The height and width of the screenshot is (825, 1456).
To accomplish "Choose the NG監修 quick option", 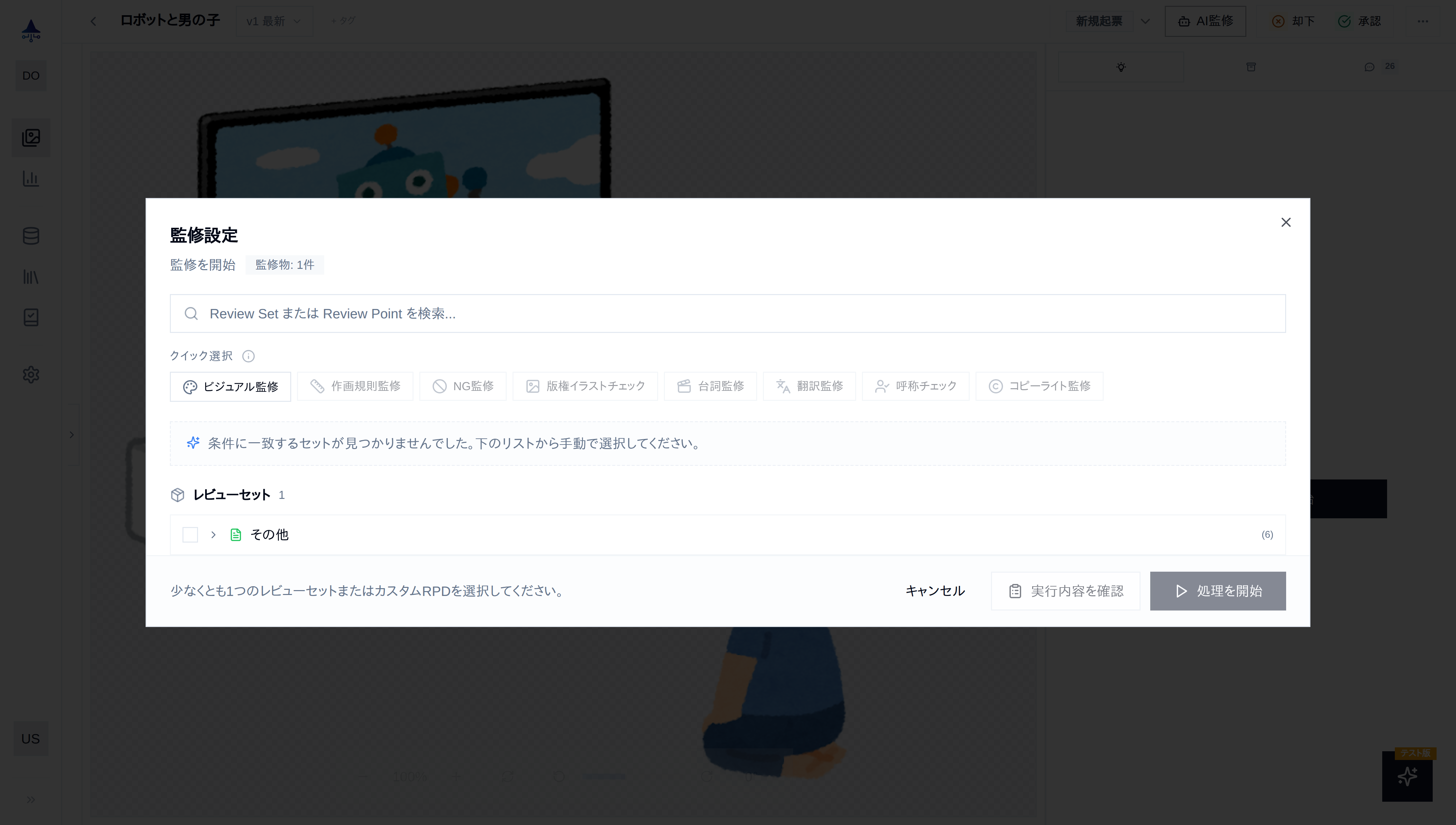I will pos(463,386).
